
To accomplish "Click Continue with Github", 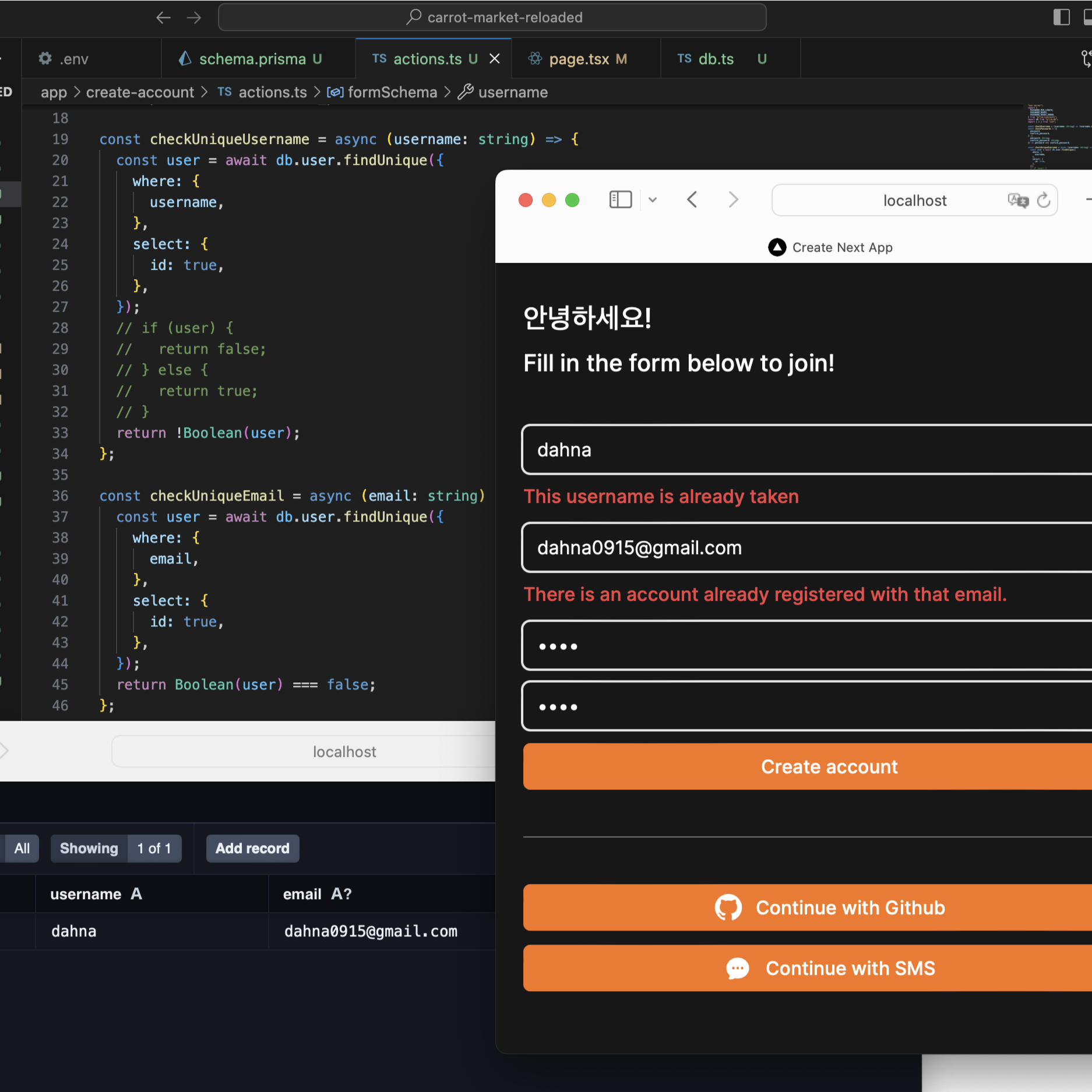I will coord(807,908).
